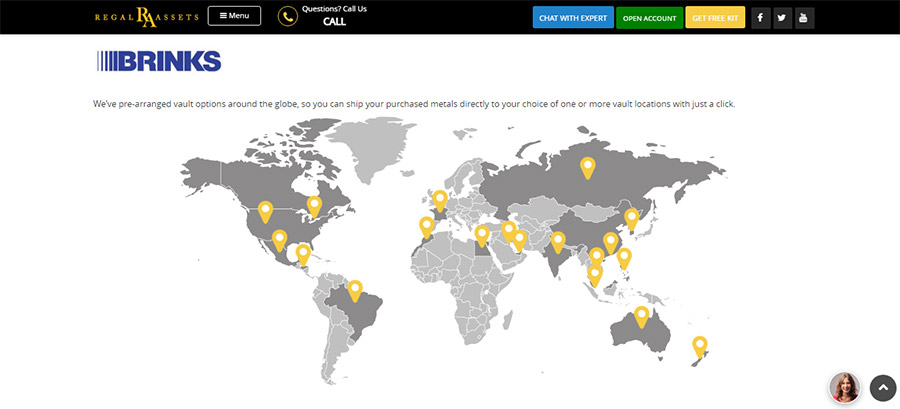Select the India vault pin
Viewport: 900px width, 409px height.
(558, 243)
